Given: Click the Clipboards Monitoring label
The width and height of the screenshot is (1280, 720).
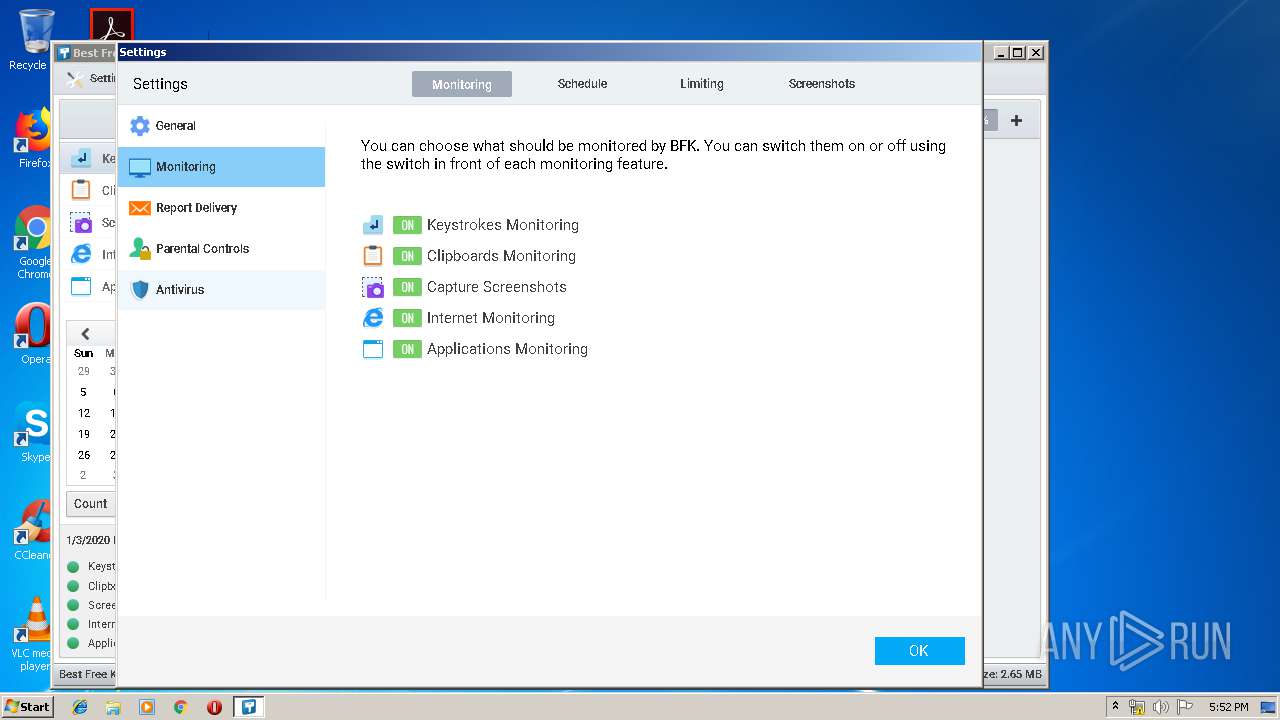Looking at the screenshot, I should coord(501,256).
